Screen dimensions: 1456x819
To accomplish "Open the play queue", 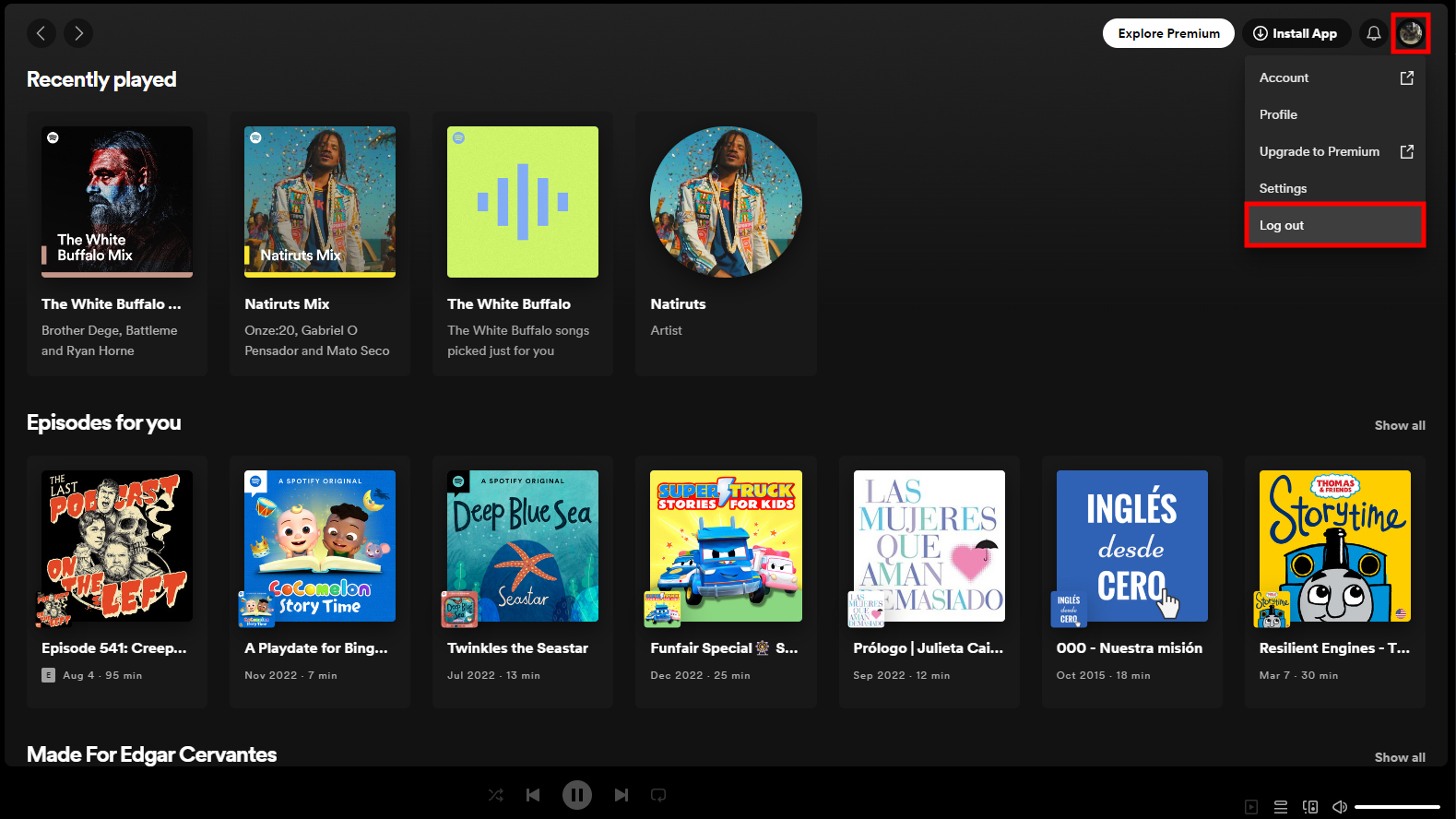I will point(1281,807).
